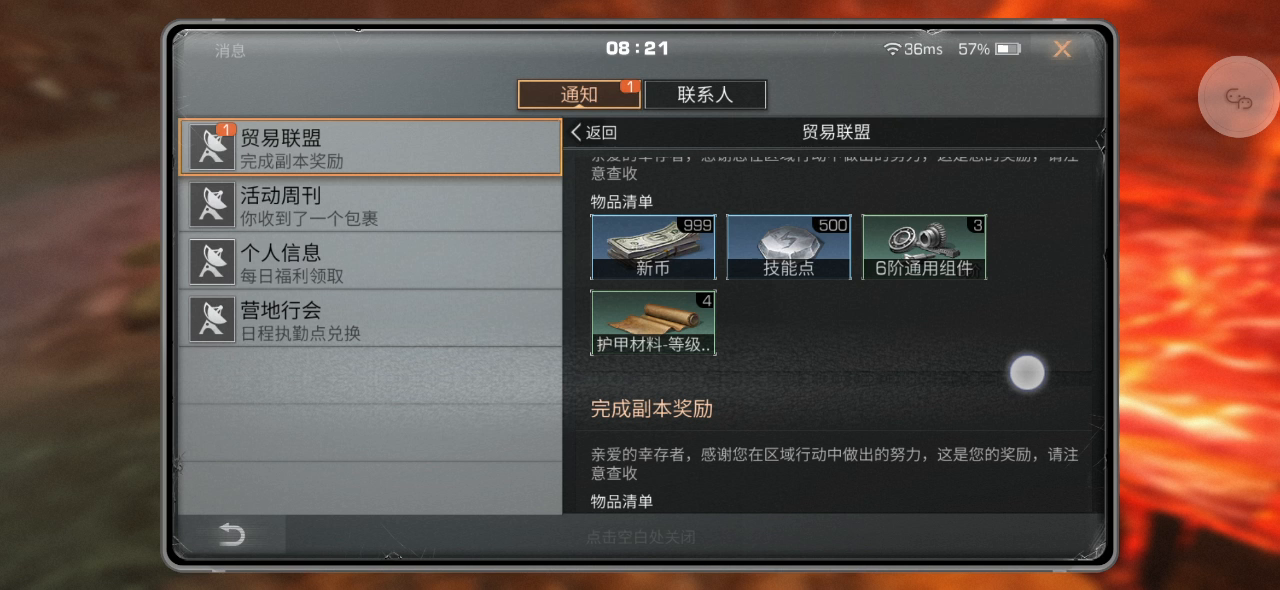Click the battery status indicator
Image resolution: width=1280 pixels, height=590 pixels.
point(1008,49)
